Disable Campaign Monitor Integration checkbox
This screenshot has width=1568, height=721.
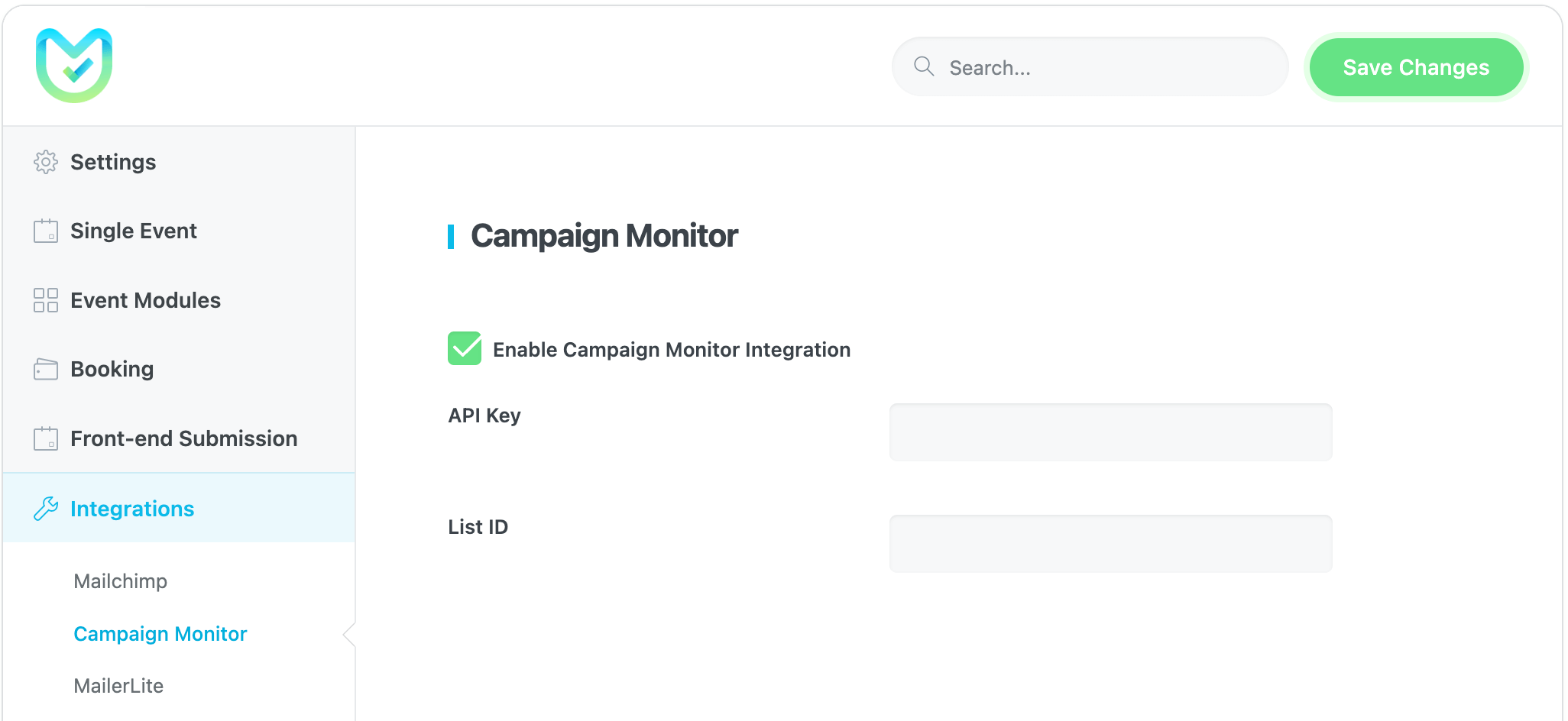[465, 348]
